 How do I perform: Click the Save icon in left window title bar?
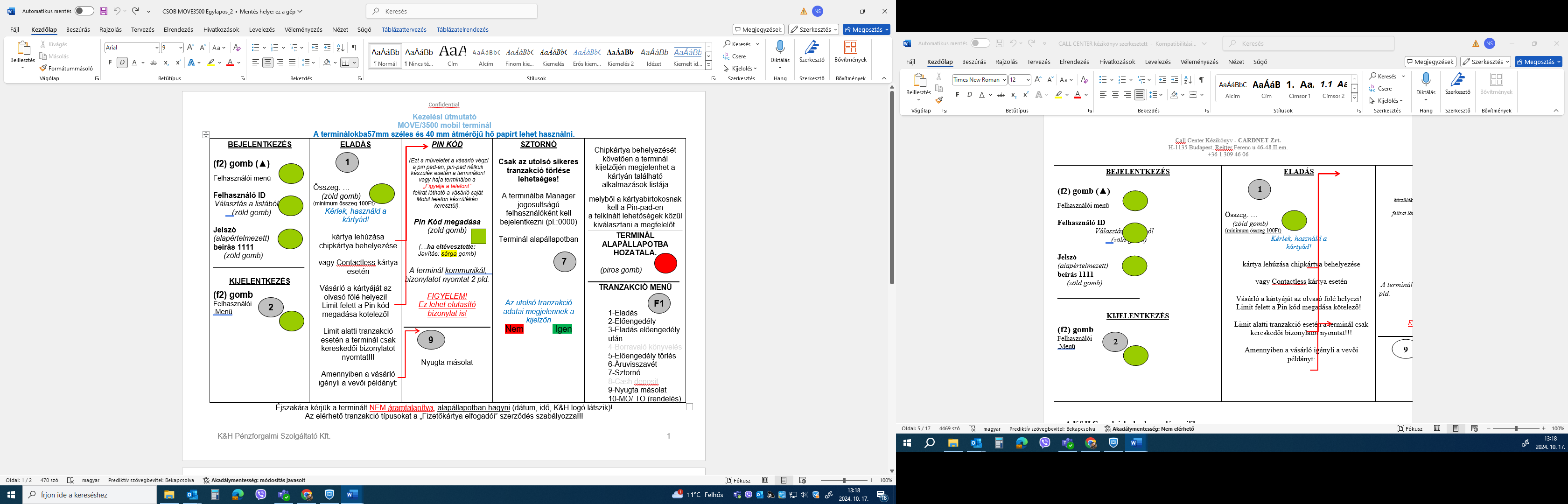pos(104,11)
